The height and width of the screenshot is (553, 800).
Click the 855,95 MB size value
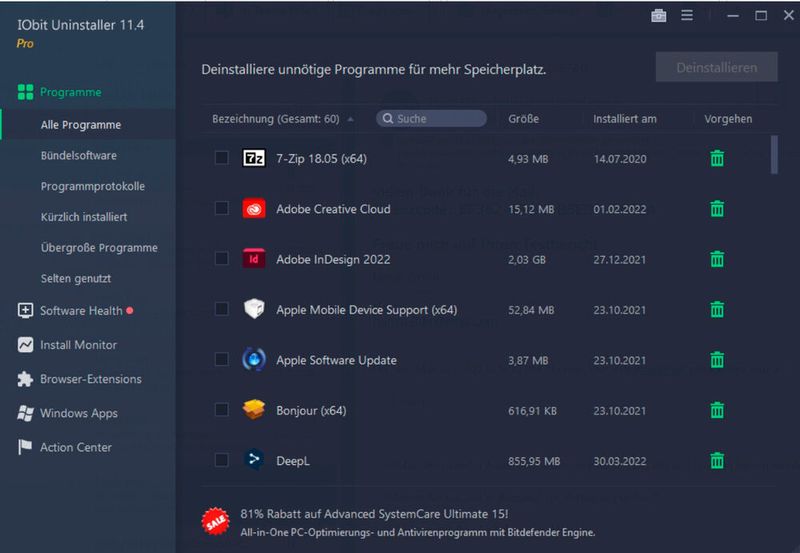[534, 461]
